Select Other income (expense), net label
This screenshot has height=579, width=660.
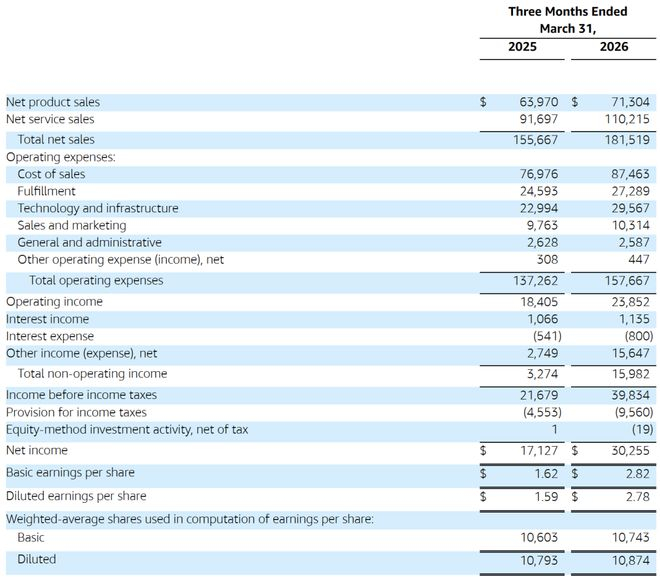tap(81, 353)
